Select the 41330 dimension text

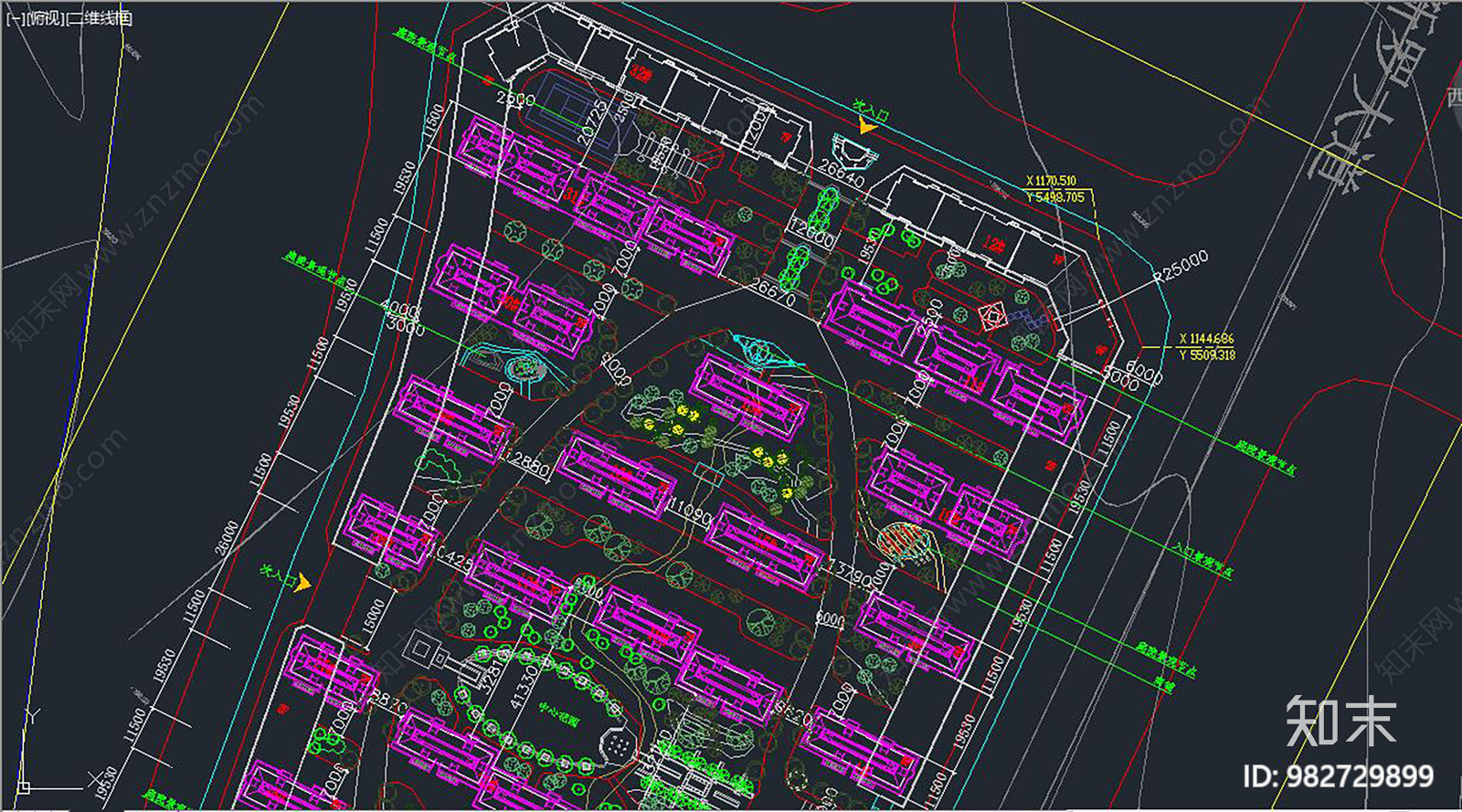click(523, 687)
